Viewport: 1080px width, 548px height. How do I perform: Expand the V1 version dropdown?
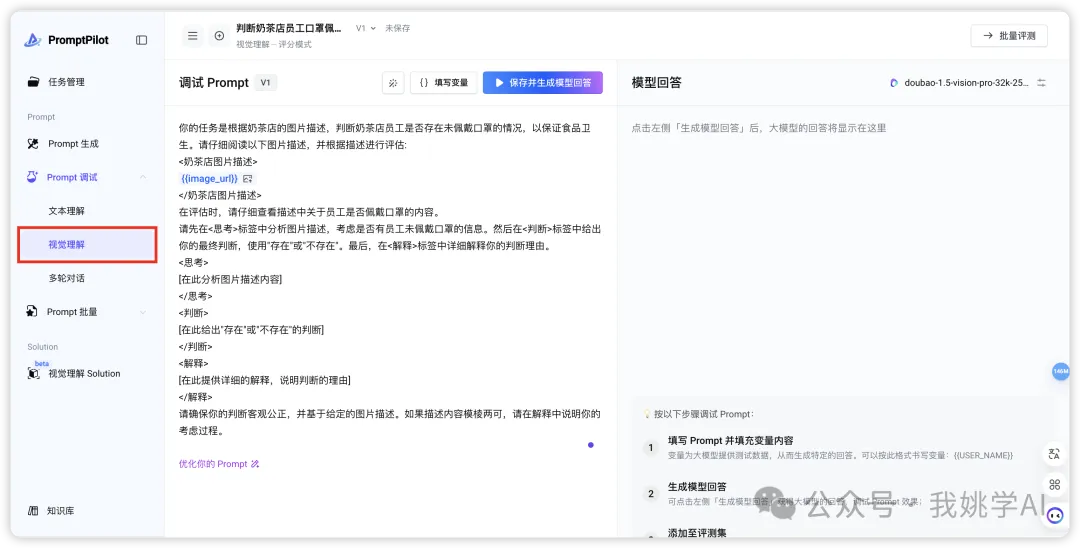pyautogui.click(x=366, y=28)
